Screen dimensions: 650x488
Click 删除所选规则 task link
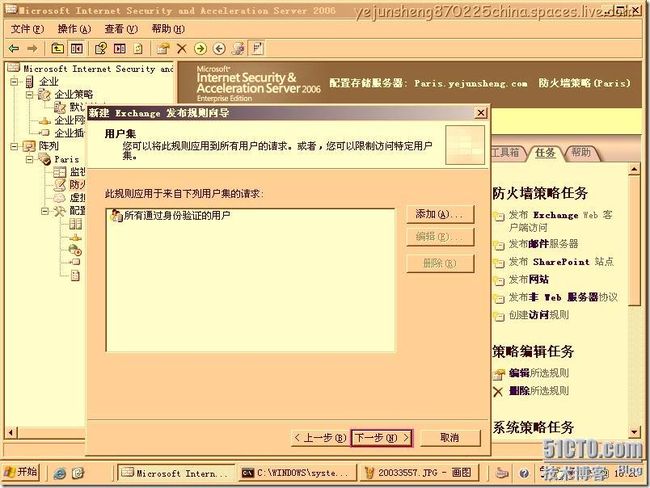pos(538,391)
